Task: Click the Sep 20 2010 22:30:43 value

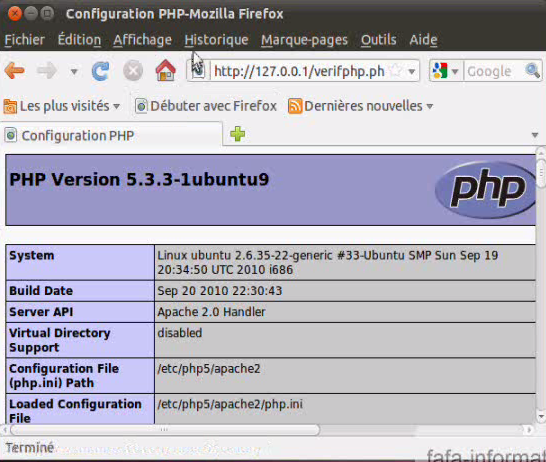Action: point(220,291)
